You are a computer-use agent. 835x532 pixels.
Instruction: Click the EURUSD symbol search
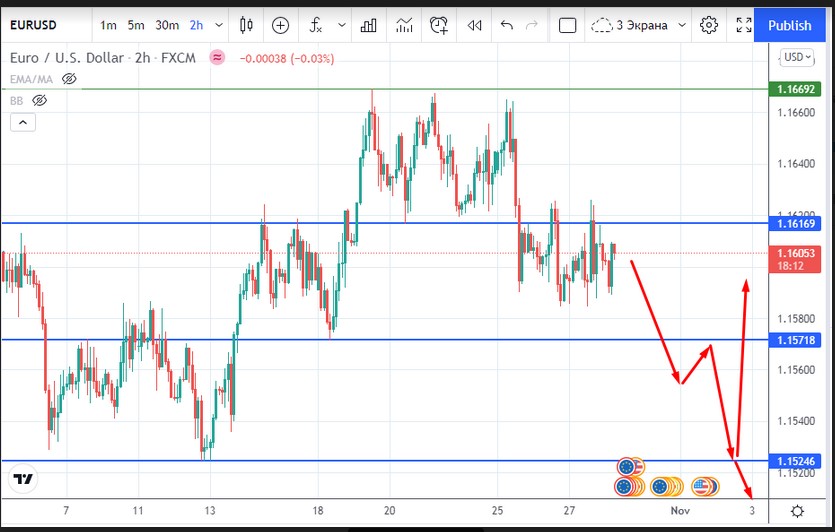(38, 25)
